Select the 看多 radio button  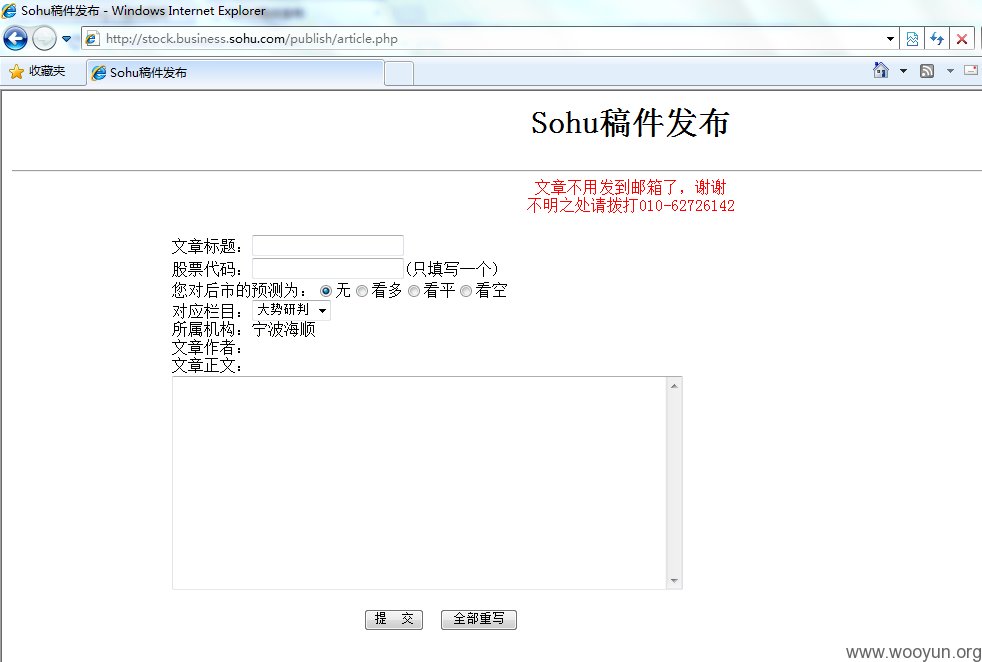point(361,291)
